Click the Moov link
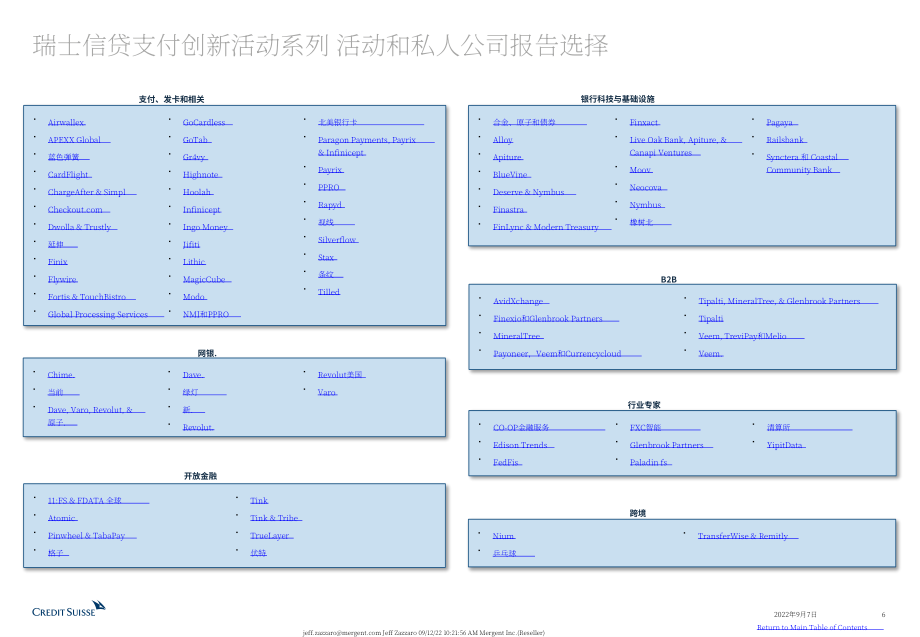 point(641,170)
